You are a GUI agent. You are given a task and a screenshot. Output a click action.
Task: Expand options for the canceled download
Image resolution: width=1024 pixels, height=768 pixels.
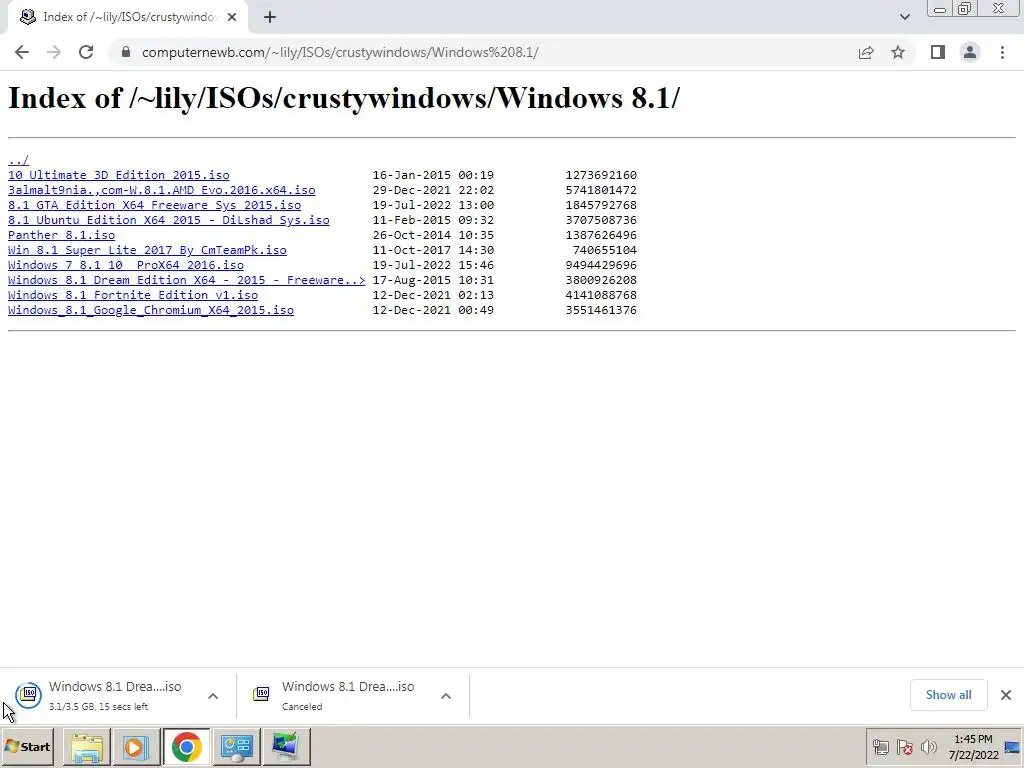[x=446, y=696]
